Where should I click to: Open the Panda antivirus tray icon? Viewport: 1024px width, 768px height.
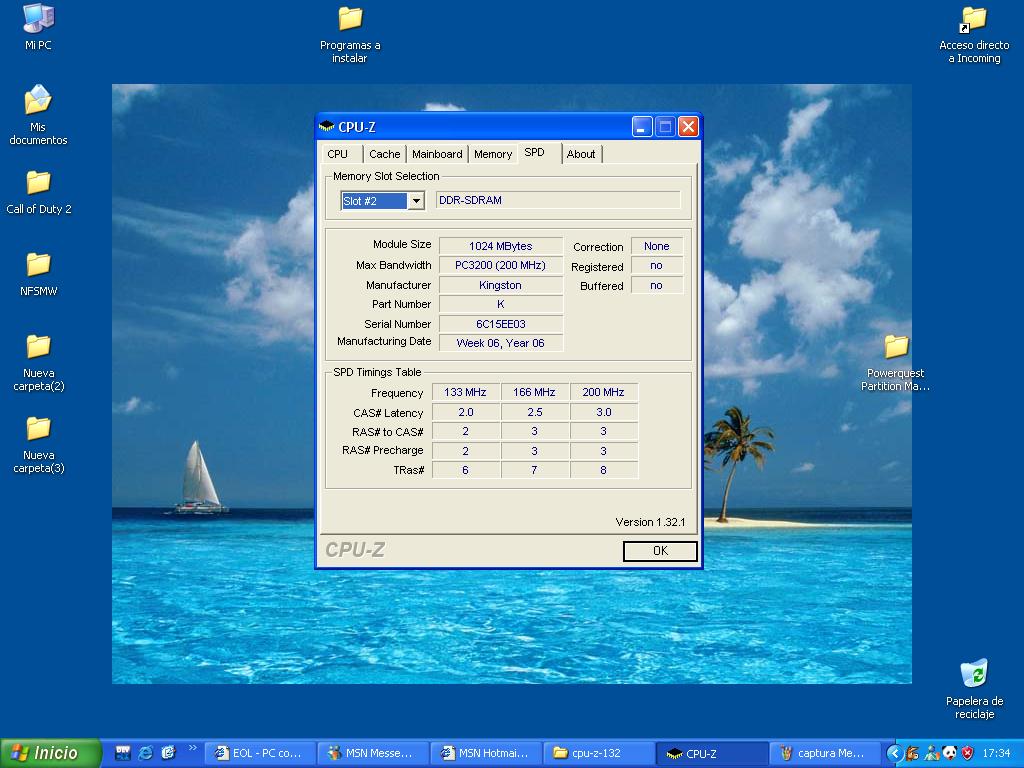point(949,754)
